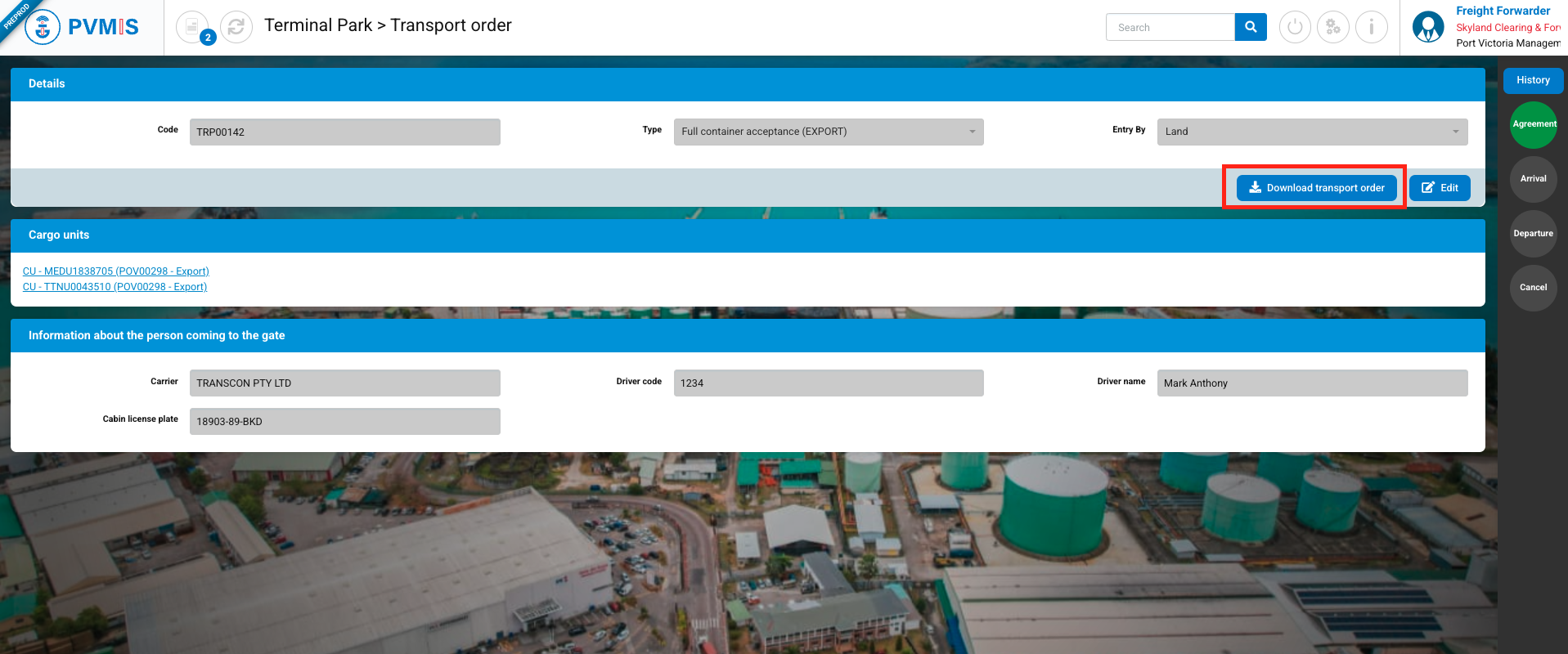Open the settings gears icon

tap(1333, 27)
